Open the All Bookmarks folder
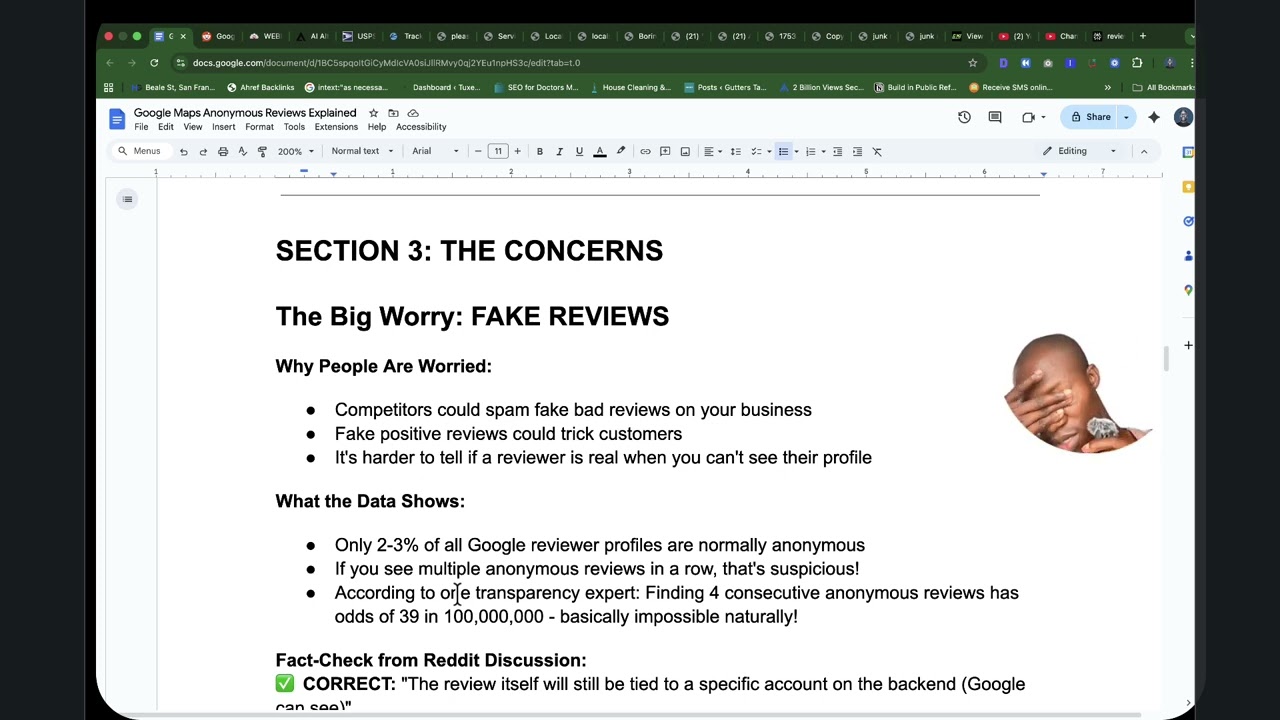 pos(1164,87)
